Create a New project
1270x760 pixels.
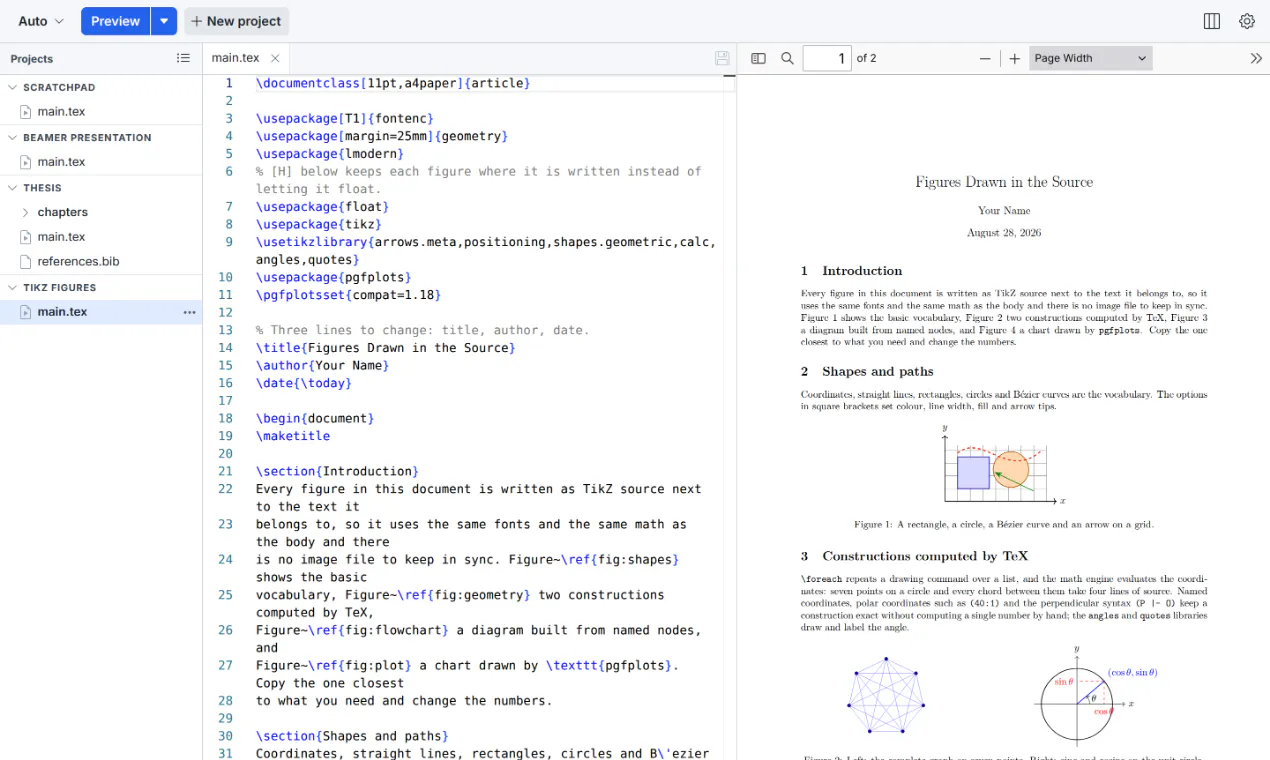click(x=237, y=21)
